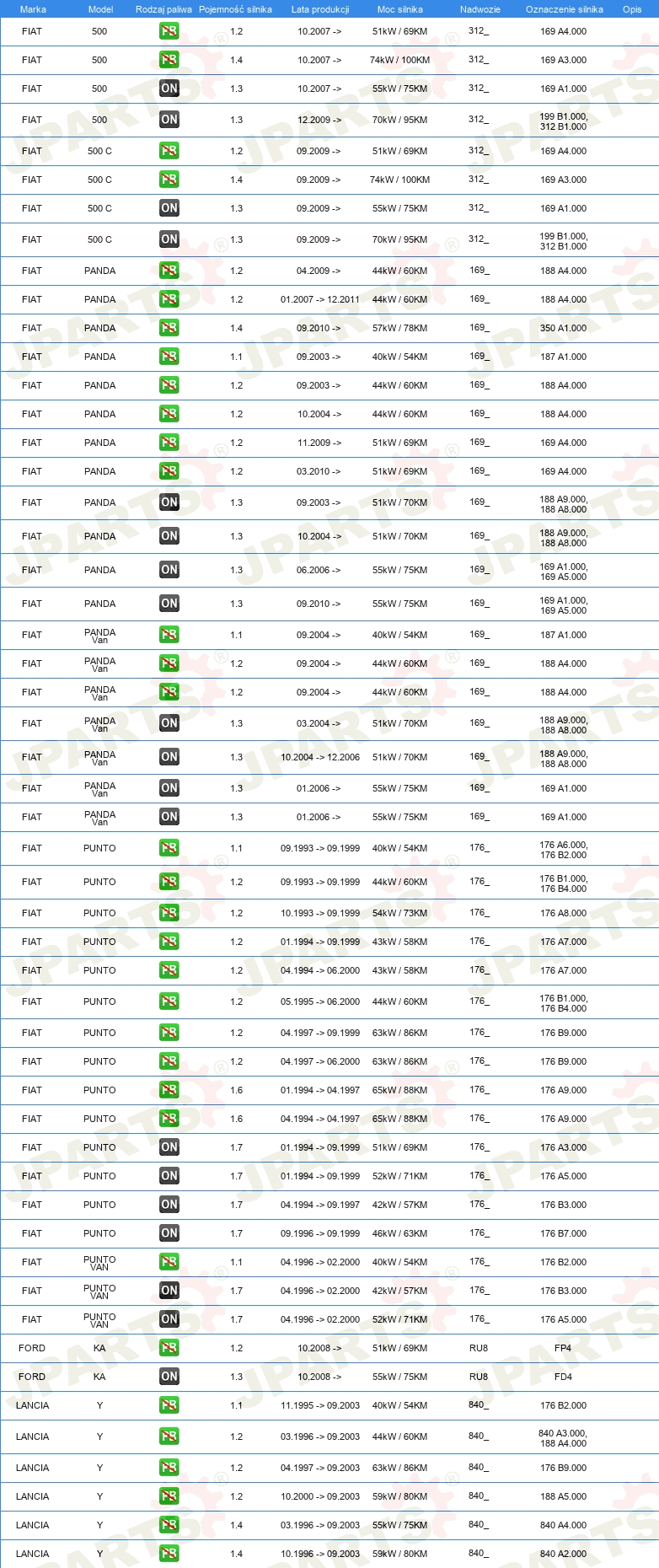Image resolution: width=659 pixels, height=1568 pixels.
Task: Click petrol icon for PANDA 1.1 09.2003 row
Action: click(169, 357)
